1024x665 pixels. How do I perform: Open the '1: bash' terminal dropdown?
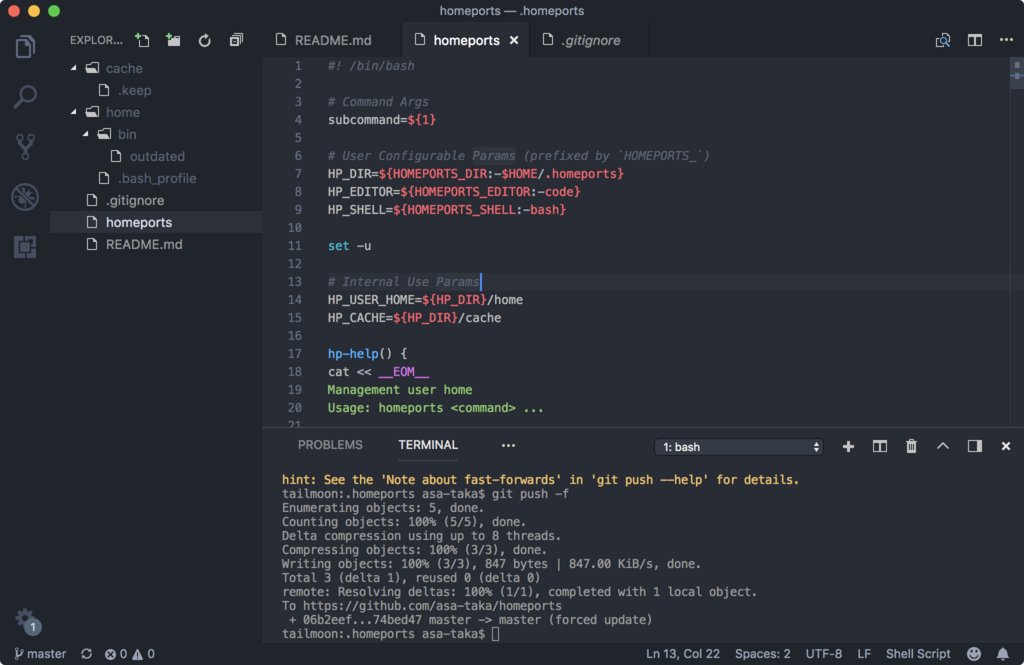click(738, 446)
